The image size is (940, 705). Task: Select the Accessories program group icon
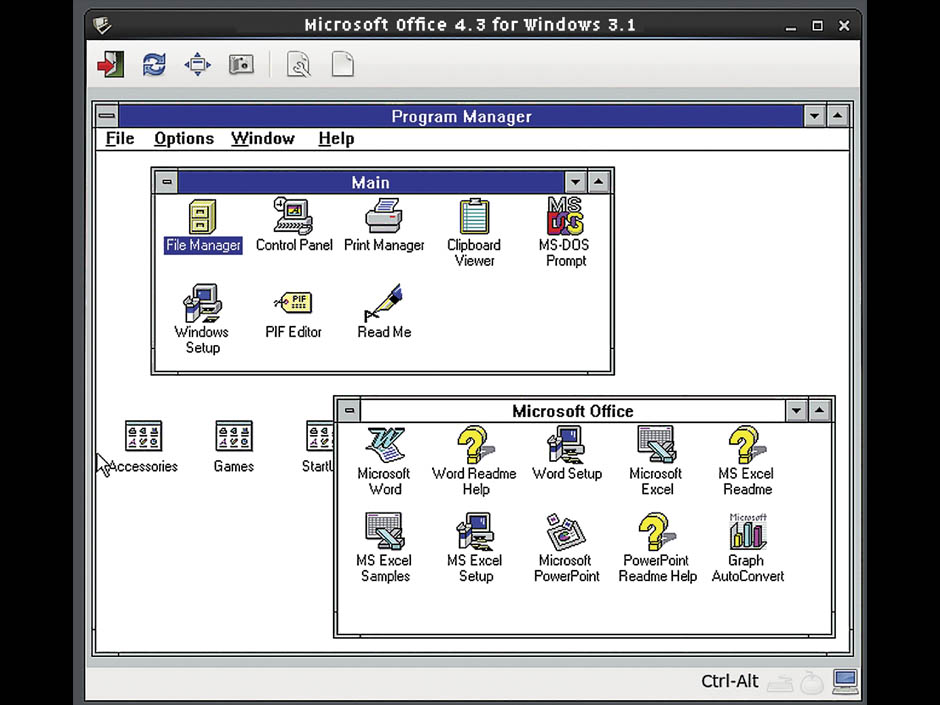(143, 447)
